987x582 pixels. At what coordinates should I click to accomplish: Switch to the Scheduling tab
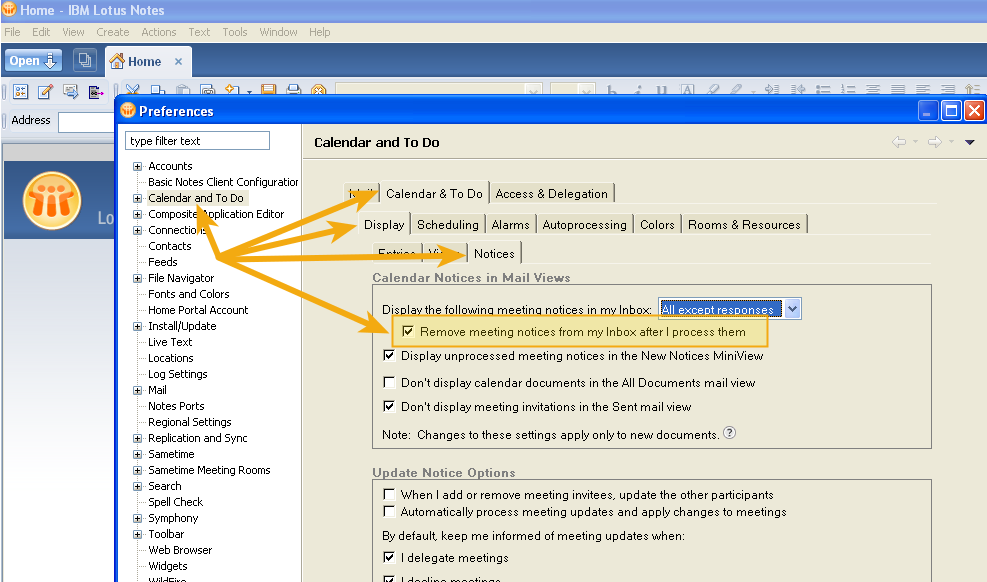448,225
